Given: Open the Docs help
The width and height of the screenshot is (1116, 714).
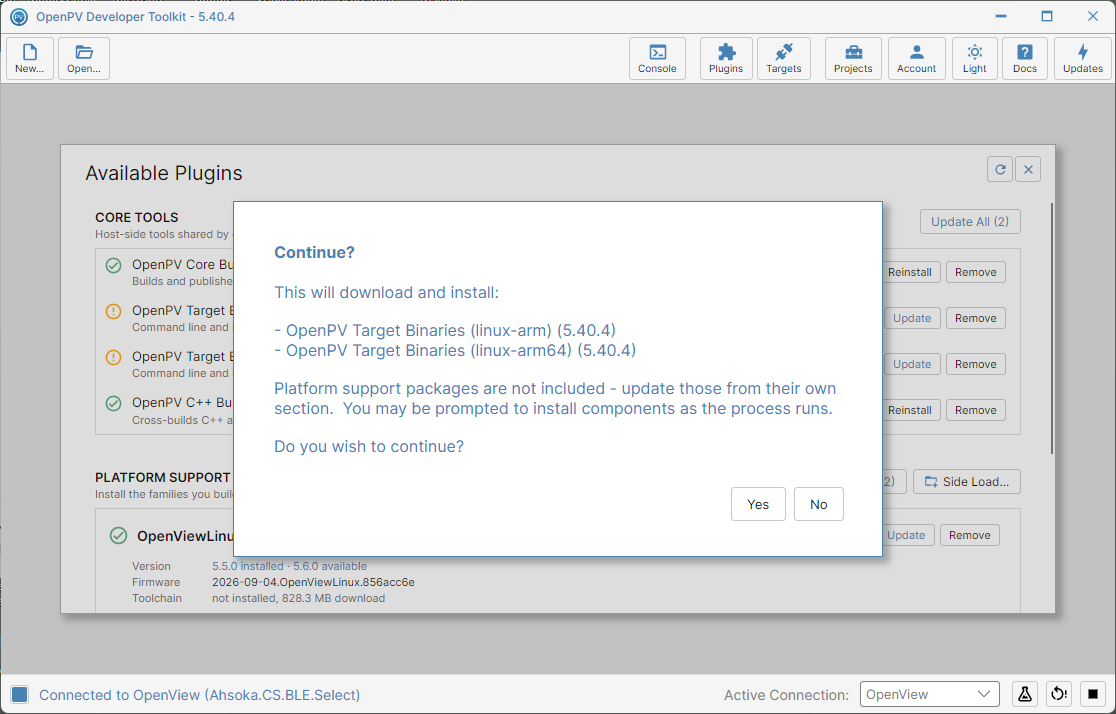Looking at the screenshot, I should 1025,58.
